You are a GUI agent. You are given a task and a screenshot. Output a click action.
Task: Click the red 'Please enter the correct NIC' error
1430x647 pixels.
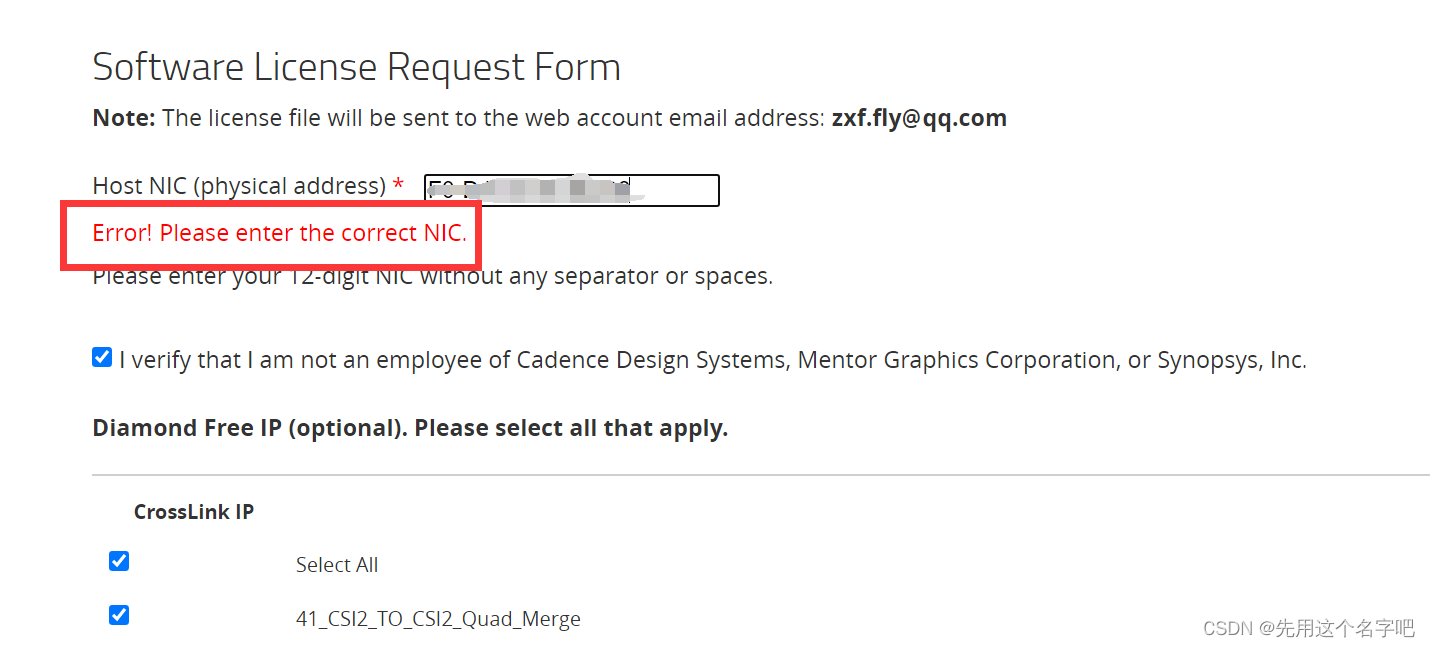279,233
